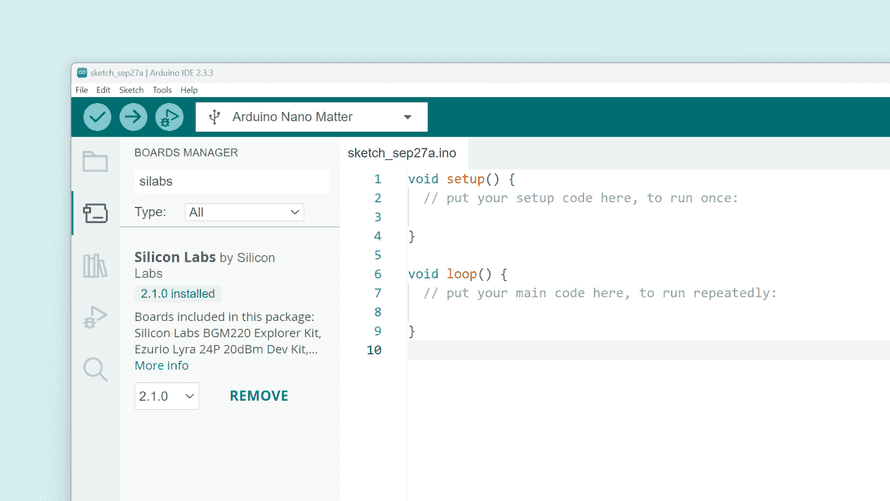Open the Type filter dropdown
Screen dimensions: 890x501
point(244,212)
